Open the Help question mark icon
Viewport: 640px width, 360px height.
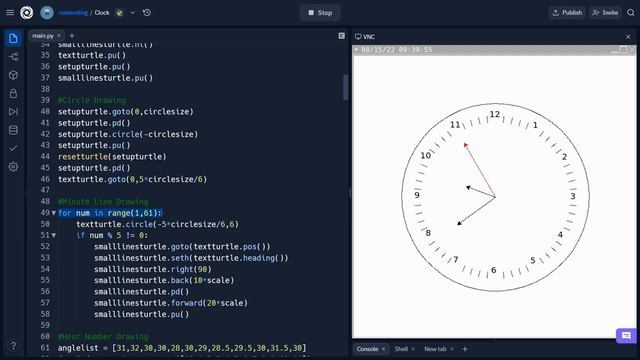coord(13,346)
